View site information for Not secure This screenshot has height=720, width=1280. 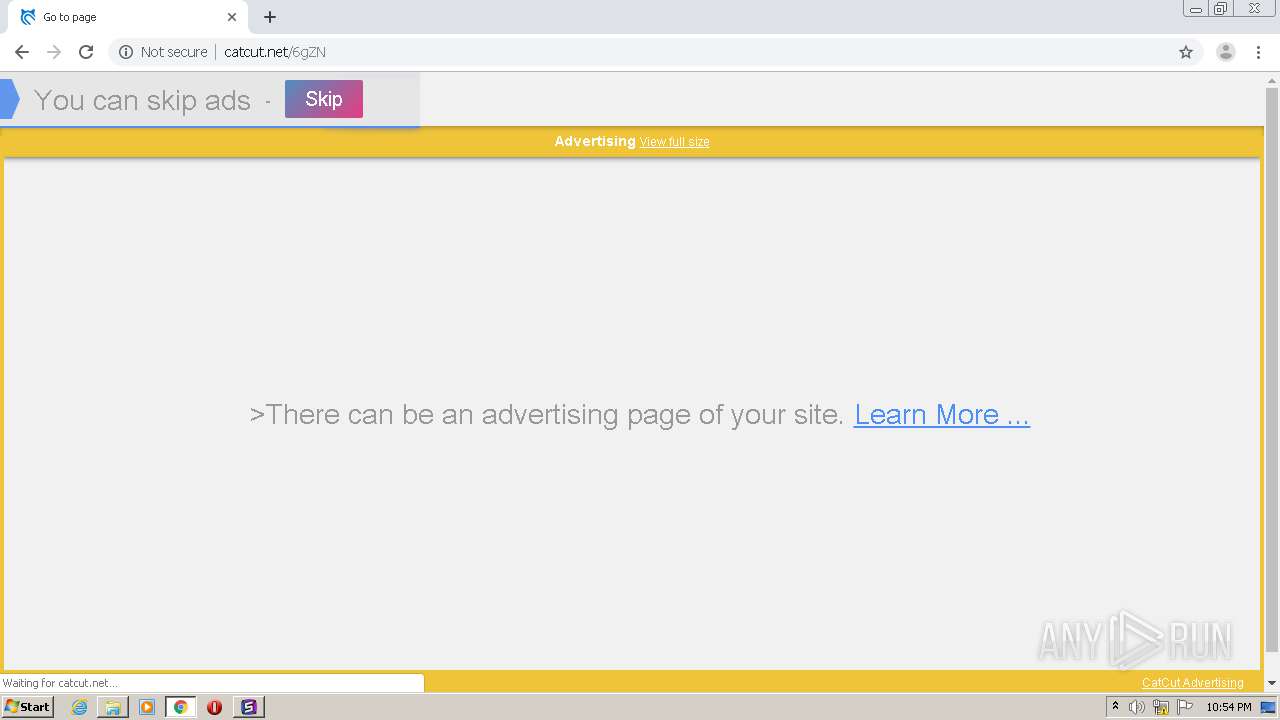pyautogui.click(x=163, y=52)
